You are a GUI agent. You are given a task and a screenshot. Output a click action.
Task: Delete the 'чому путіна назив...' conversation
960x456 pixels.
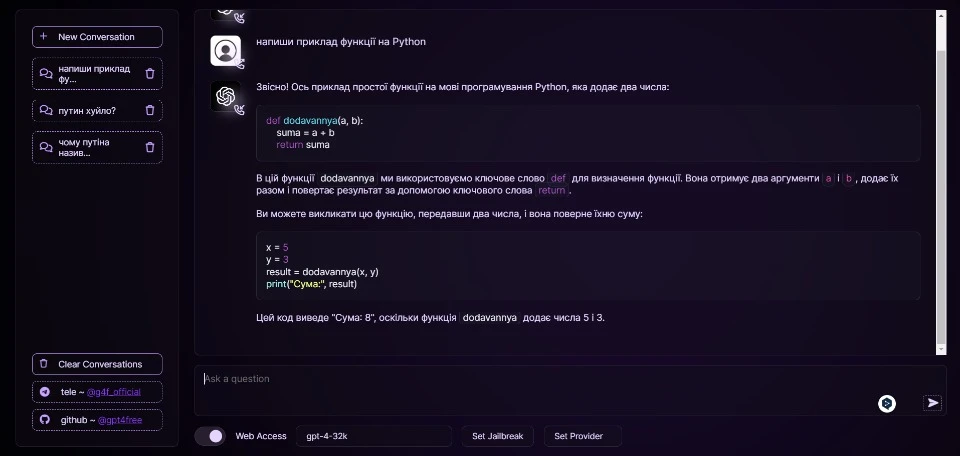pos(150,147)
